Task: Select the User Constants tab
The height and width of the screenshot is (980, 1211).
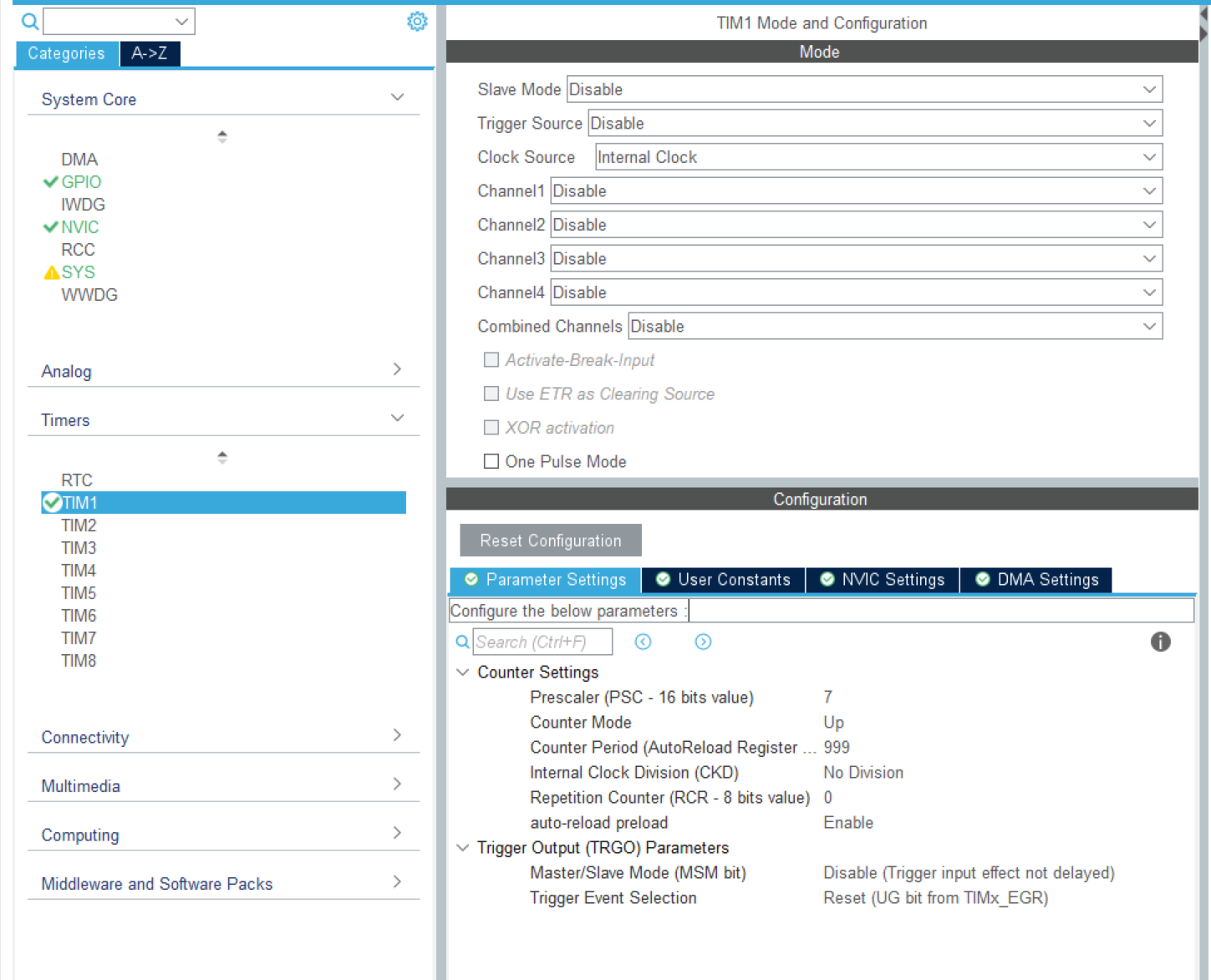Action: pyautogui.click(x=724, y=580)
